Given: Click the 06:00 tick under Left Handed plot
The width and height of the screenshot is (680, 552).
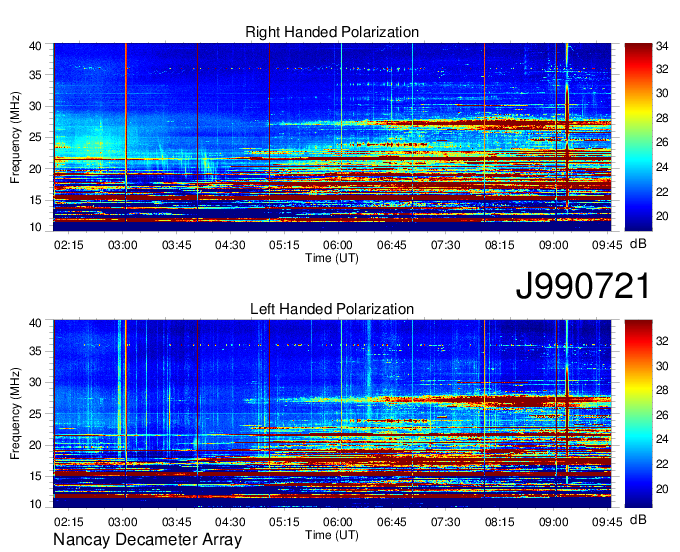Looking at the screenshot, I should tap(338, 522).
